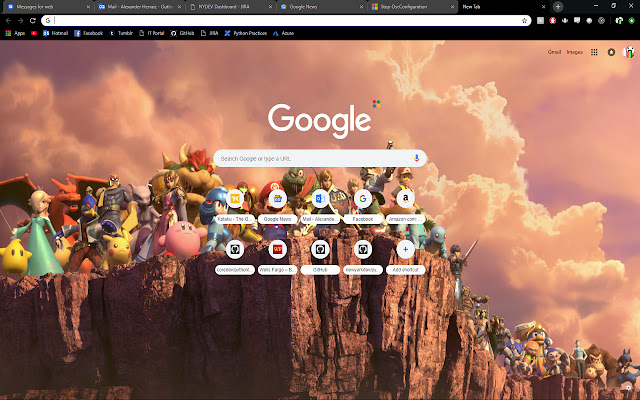Open the Google account avatar
This screenshot has height=400, width=640.
tap(628, 52)
